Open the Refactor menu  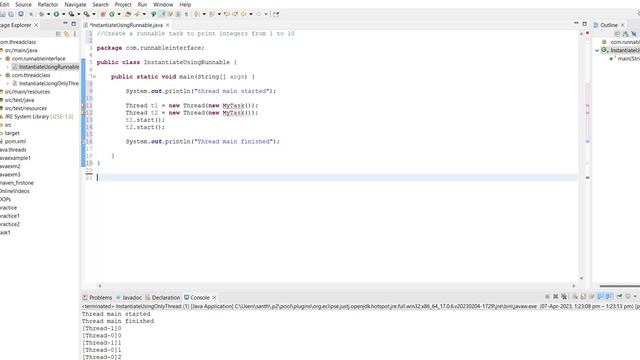[48, 4]
